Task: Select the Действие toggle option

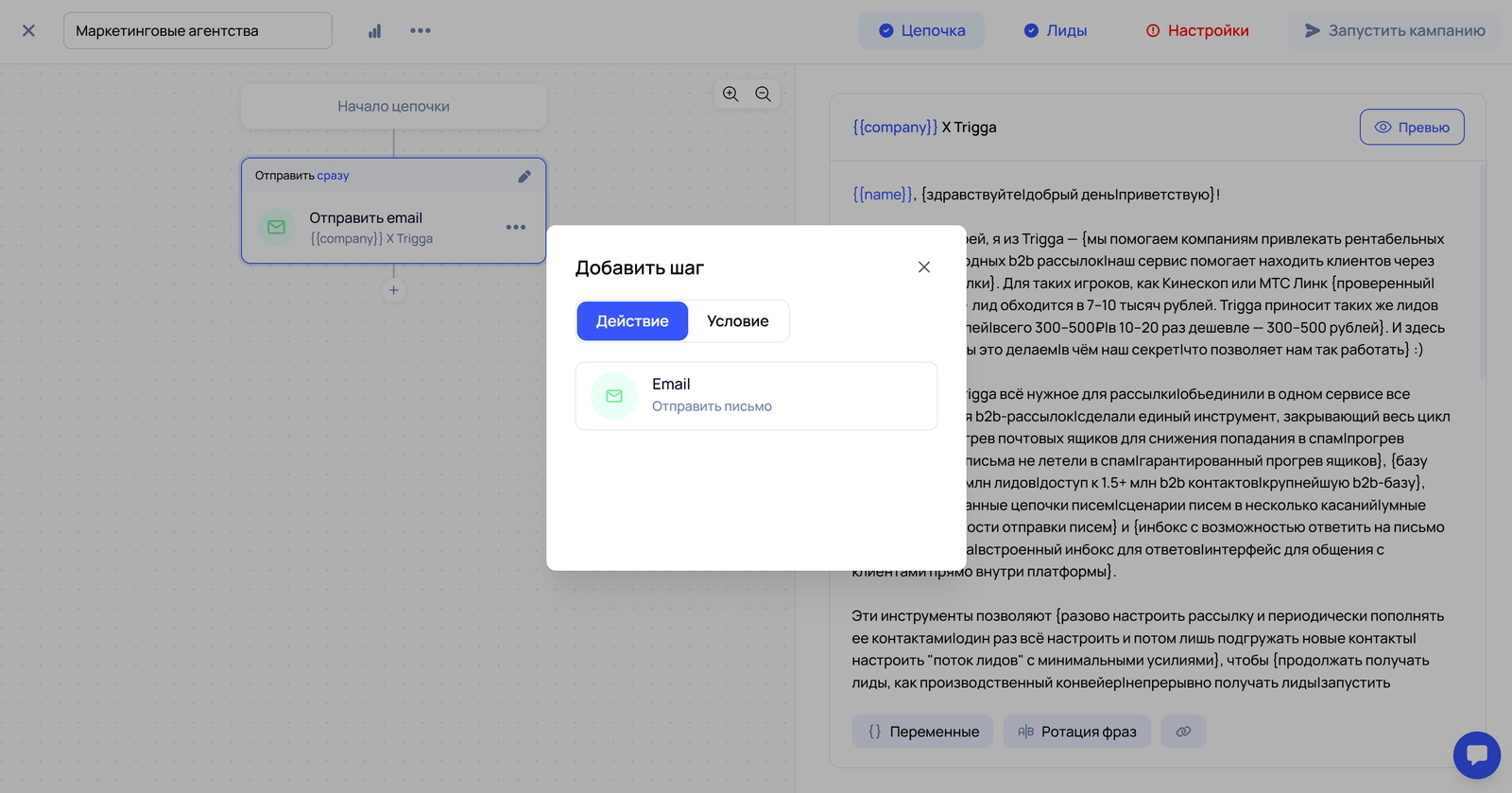Action: (632, 321)
